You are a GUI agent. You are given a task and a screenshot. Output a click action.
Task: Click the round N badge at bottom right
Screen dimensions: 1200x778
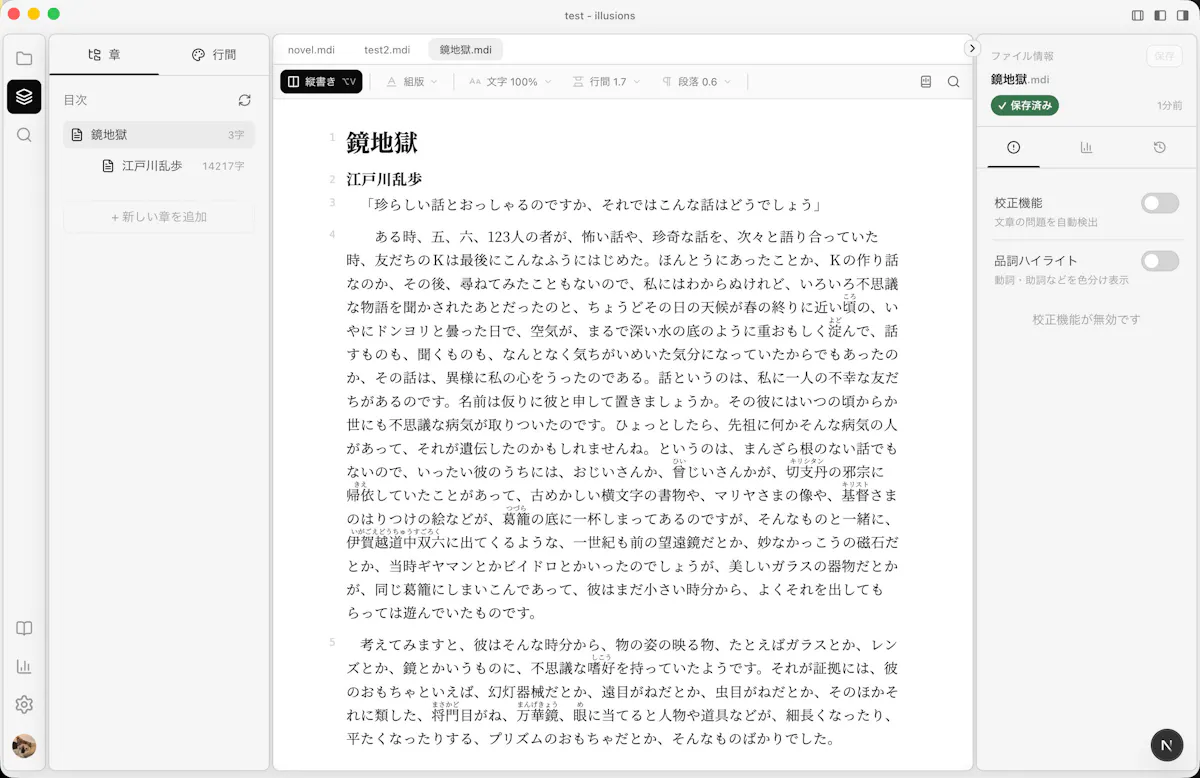(1167, 746)
